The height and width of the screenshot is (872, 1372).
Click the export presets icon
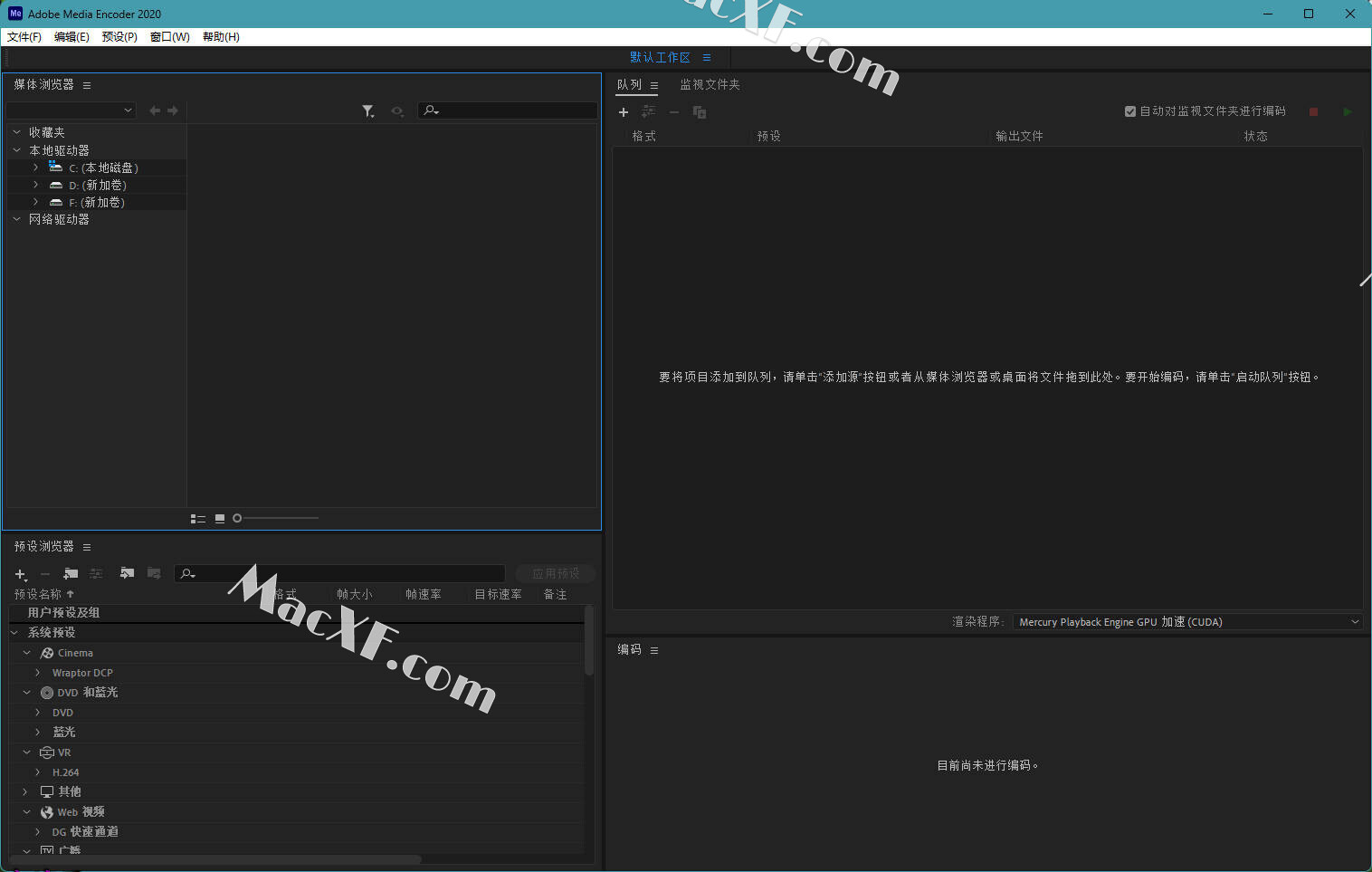tap(154, 573)
